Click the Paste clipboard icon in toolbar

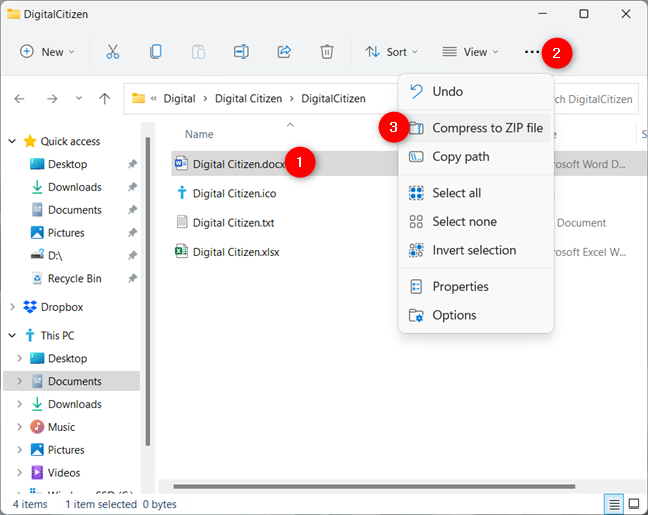[198, 52]
